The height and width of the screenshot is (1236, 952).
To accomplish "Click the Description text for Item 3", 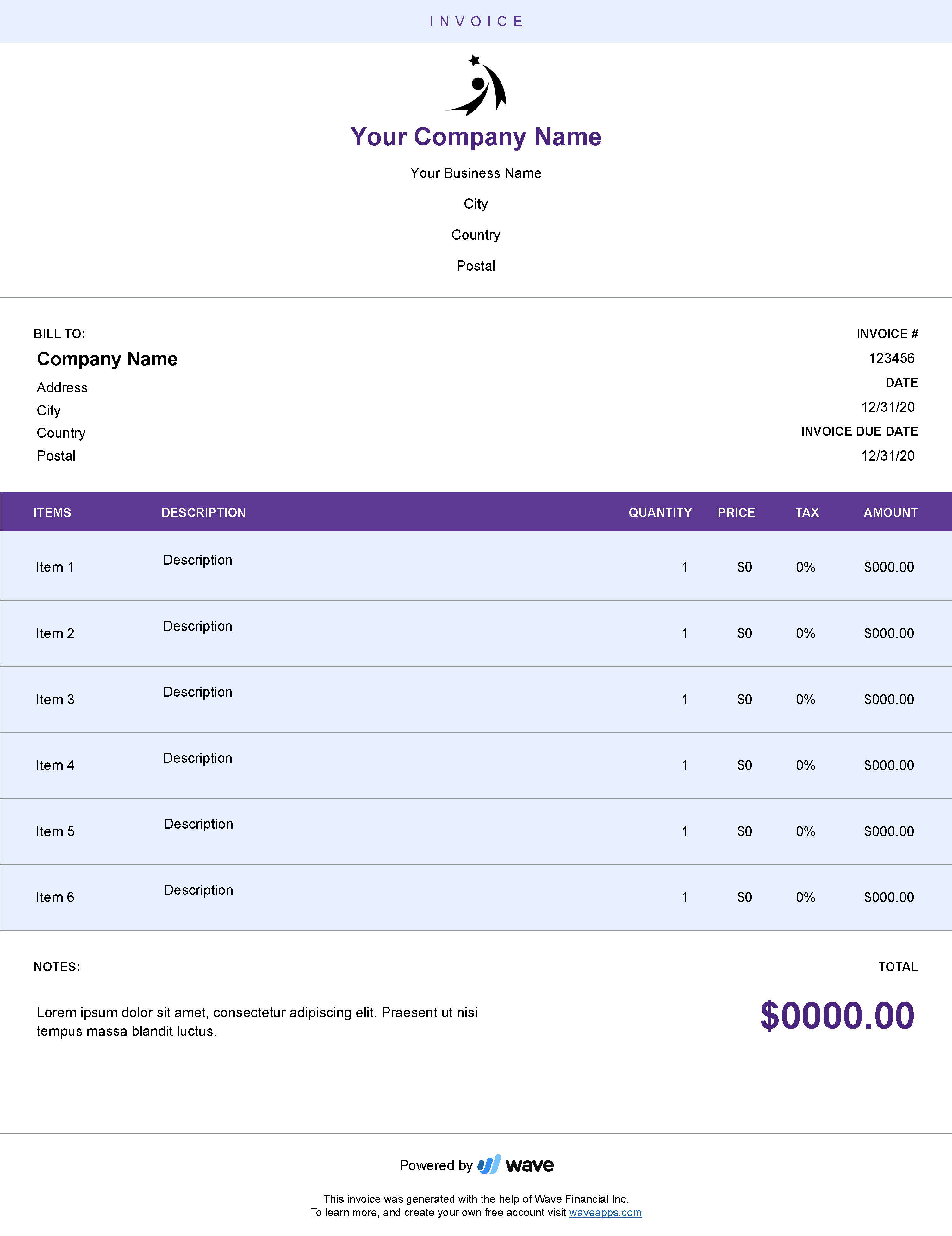I will click(197, 692).
